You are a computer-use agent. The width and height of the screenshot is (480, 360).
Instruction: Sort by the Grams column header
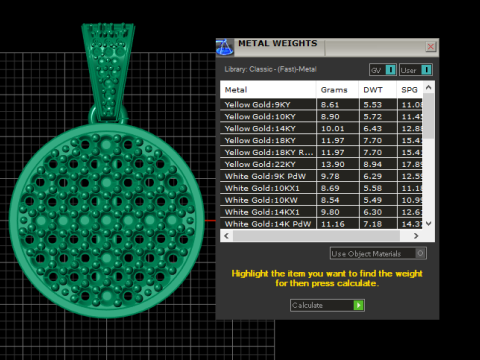tap(337, 90)
